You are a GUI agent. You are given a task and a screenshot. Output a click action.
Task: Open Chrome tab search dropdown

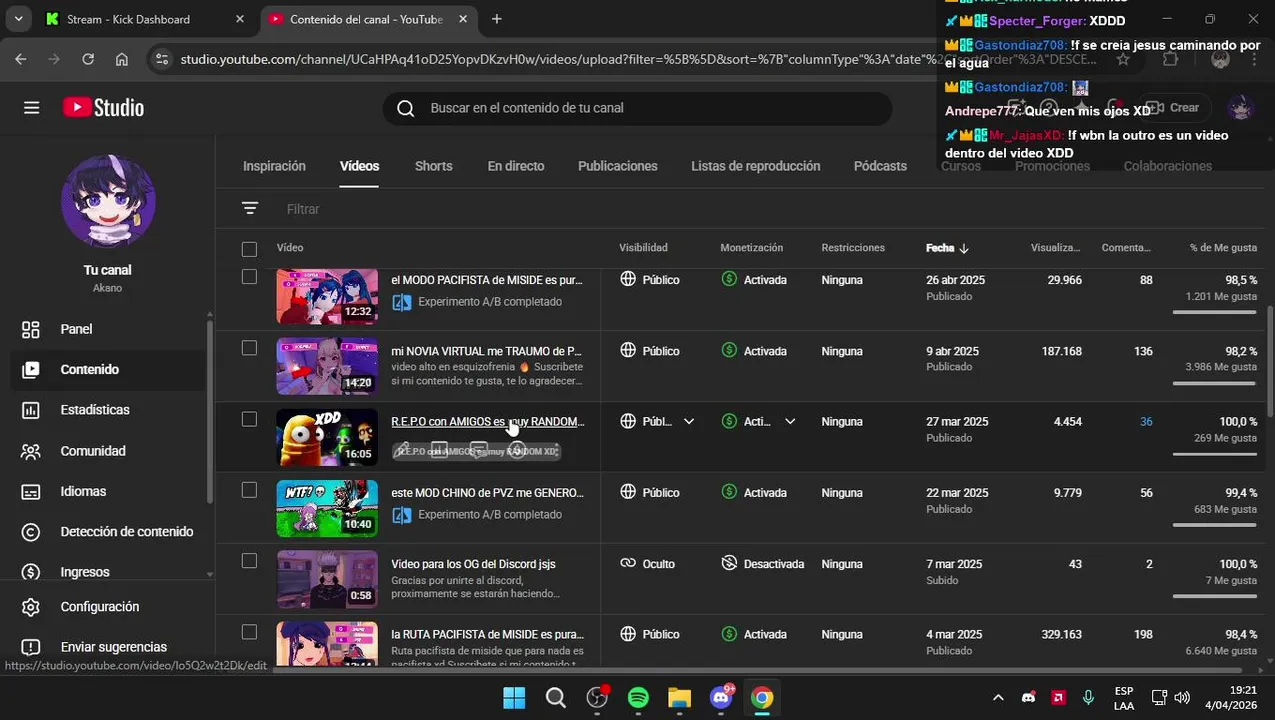pyautogui.click(x=18, y=19)
